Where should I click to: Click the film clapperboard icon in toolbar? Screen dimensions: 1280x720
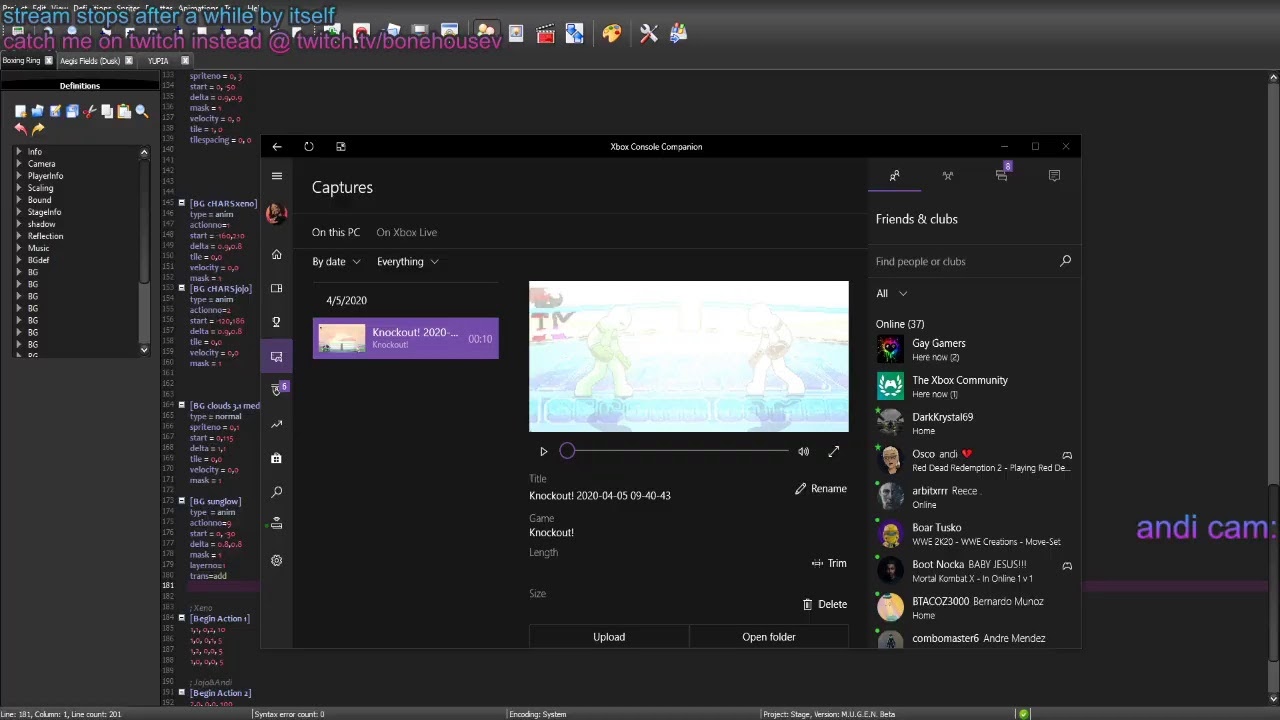(x=545, y=34)
